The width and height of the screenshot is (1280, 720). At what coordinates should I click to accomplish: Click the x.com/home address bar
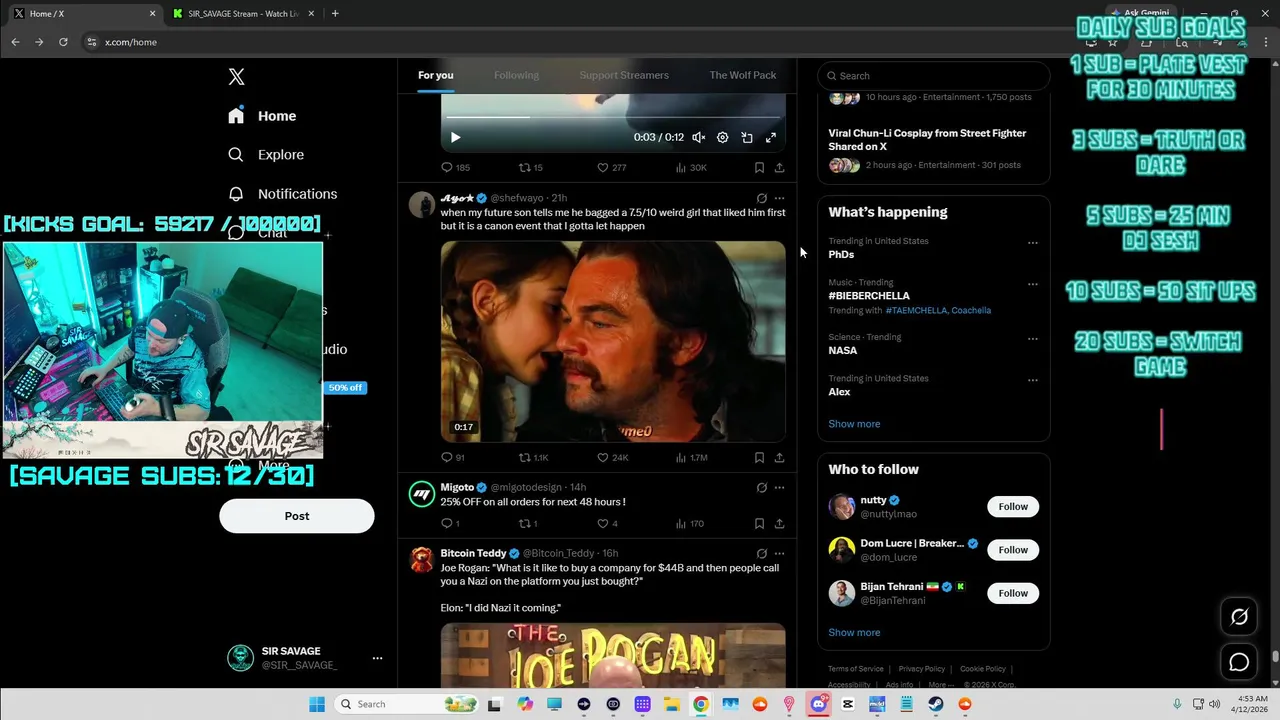tap(131, 42)
